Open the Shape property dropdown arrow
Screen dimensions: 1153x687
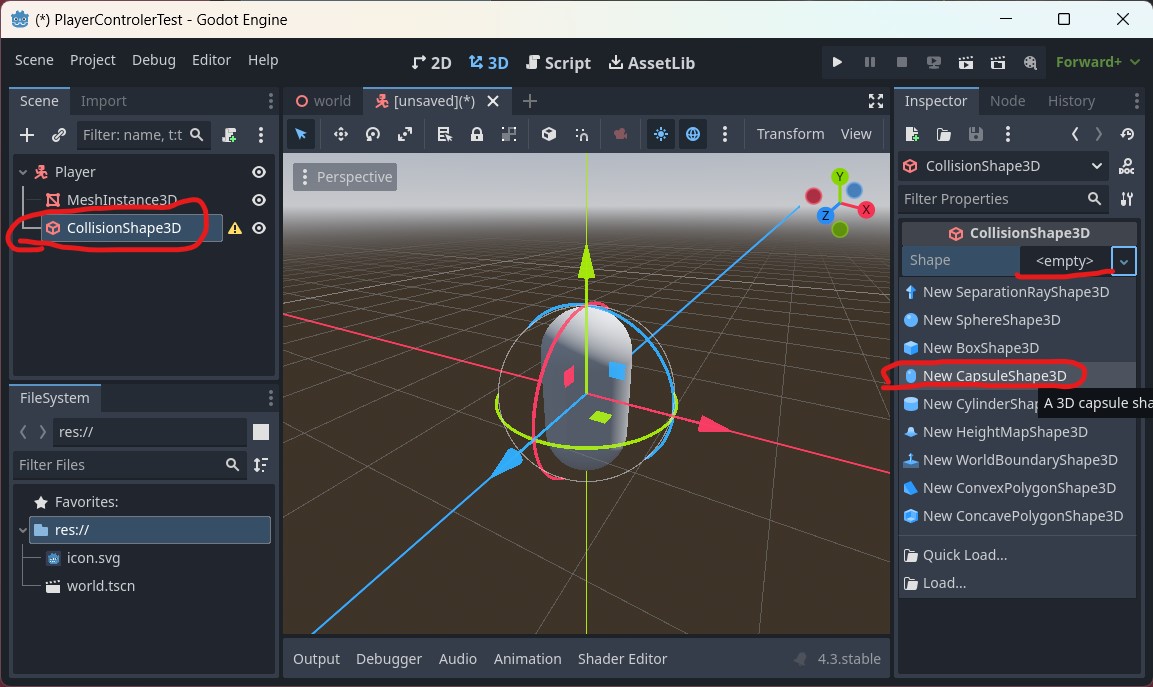coord(1123,261)
